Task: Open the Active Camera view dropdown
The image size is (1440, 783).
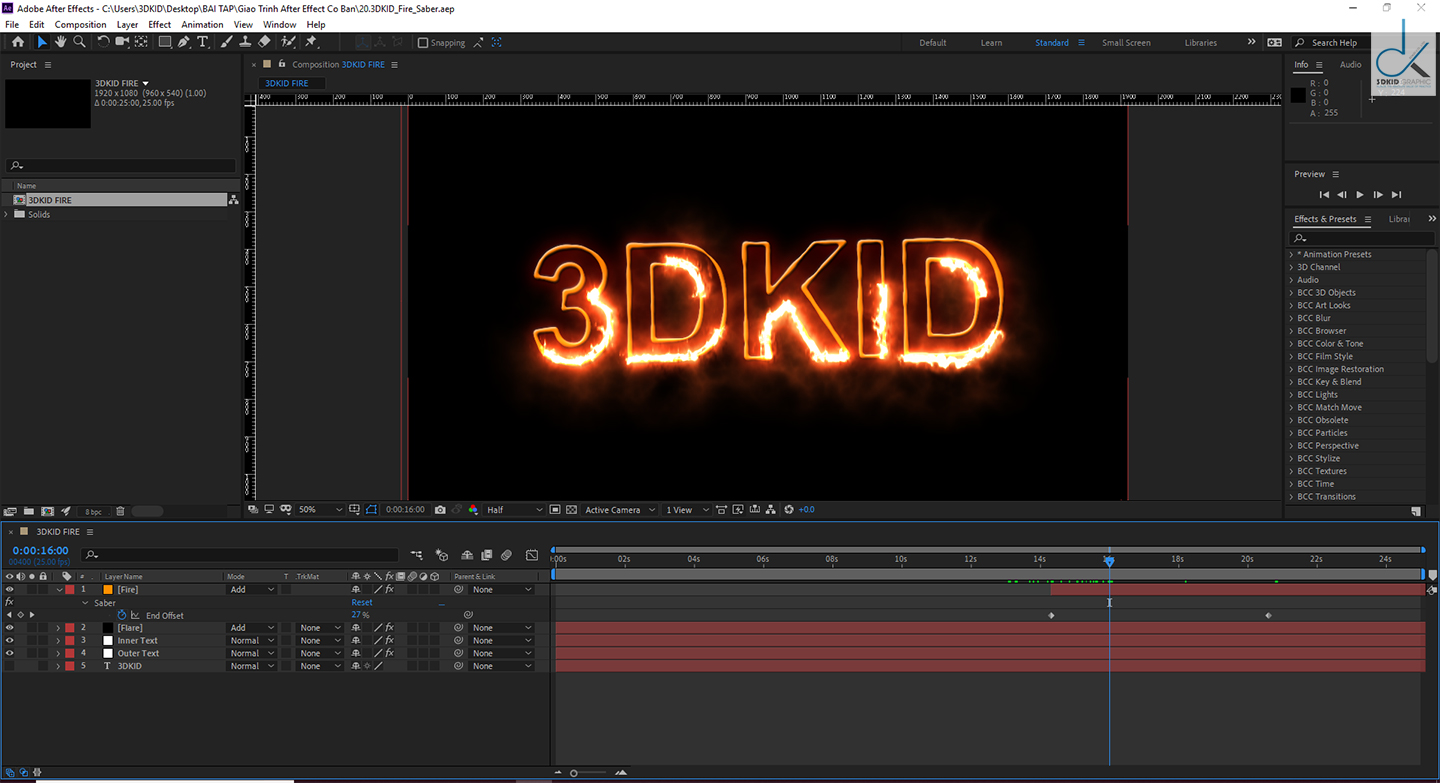Action: pyautogui.click(x=618, y=509)
